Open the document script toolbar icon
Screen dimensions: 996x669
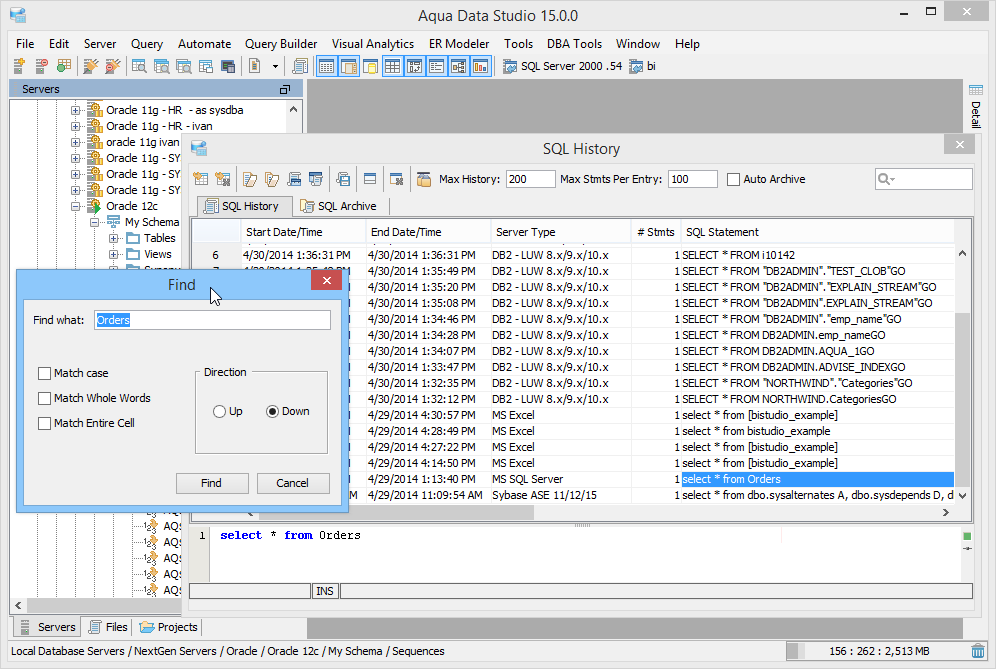(x=255, y=66)
